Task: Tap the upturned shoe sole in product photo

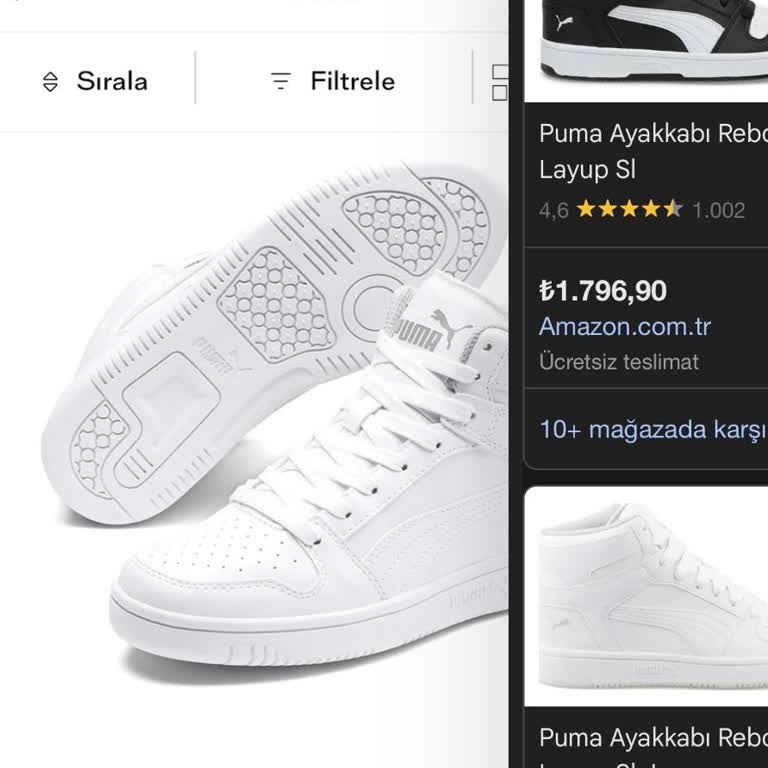Action: pyautogui.click(x=270, y=330)
